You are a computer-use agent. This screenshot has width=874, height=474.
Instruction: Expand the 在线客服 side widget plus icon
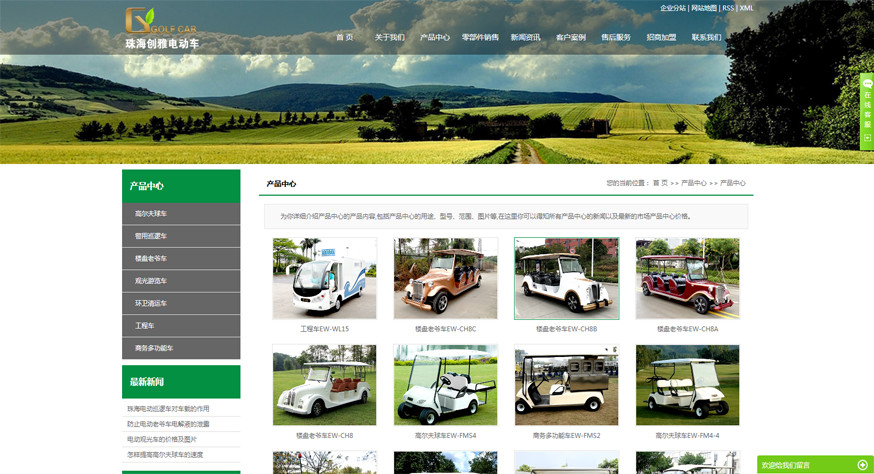[867, 138]
